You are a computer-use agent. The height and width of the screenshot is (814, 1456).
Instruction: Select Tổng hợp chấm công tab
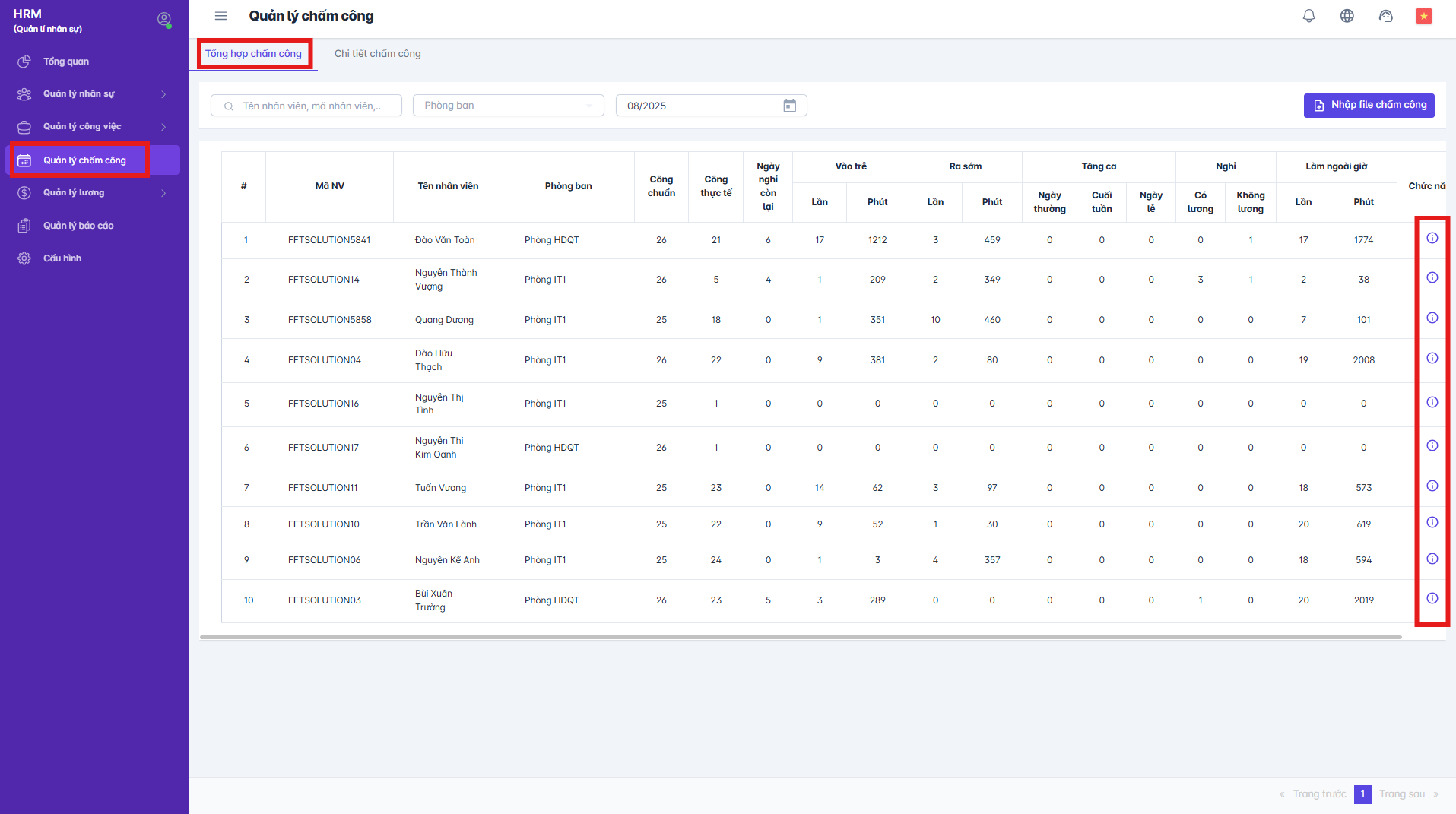click(x=253, y=54)
